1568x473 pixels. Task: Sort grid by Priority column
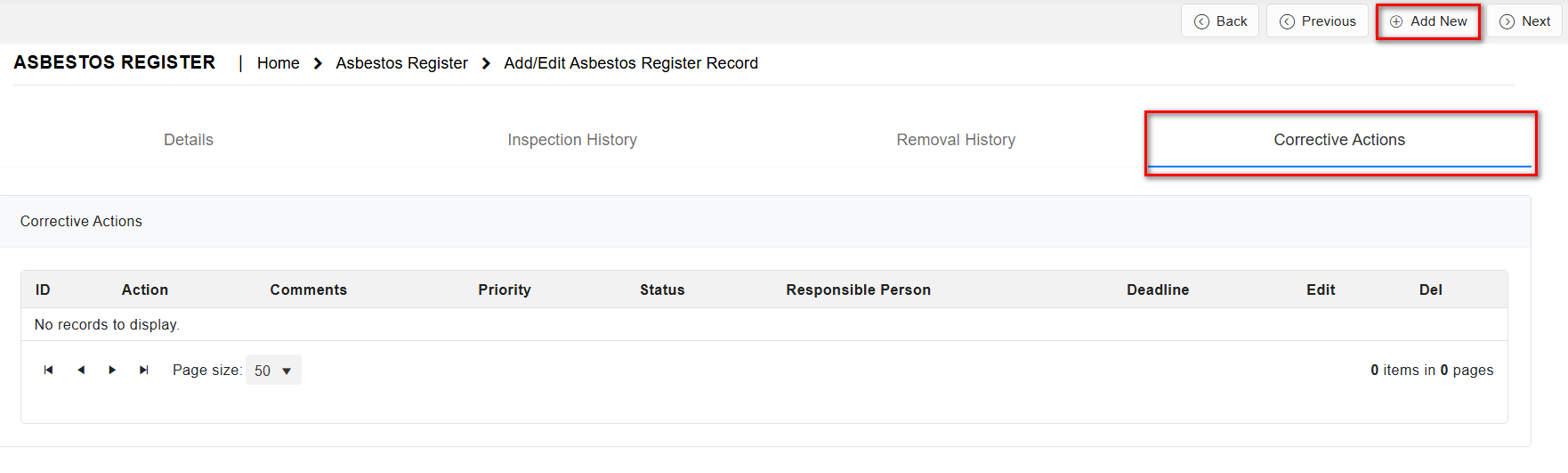coord(505,290)
